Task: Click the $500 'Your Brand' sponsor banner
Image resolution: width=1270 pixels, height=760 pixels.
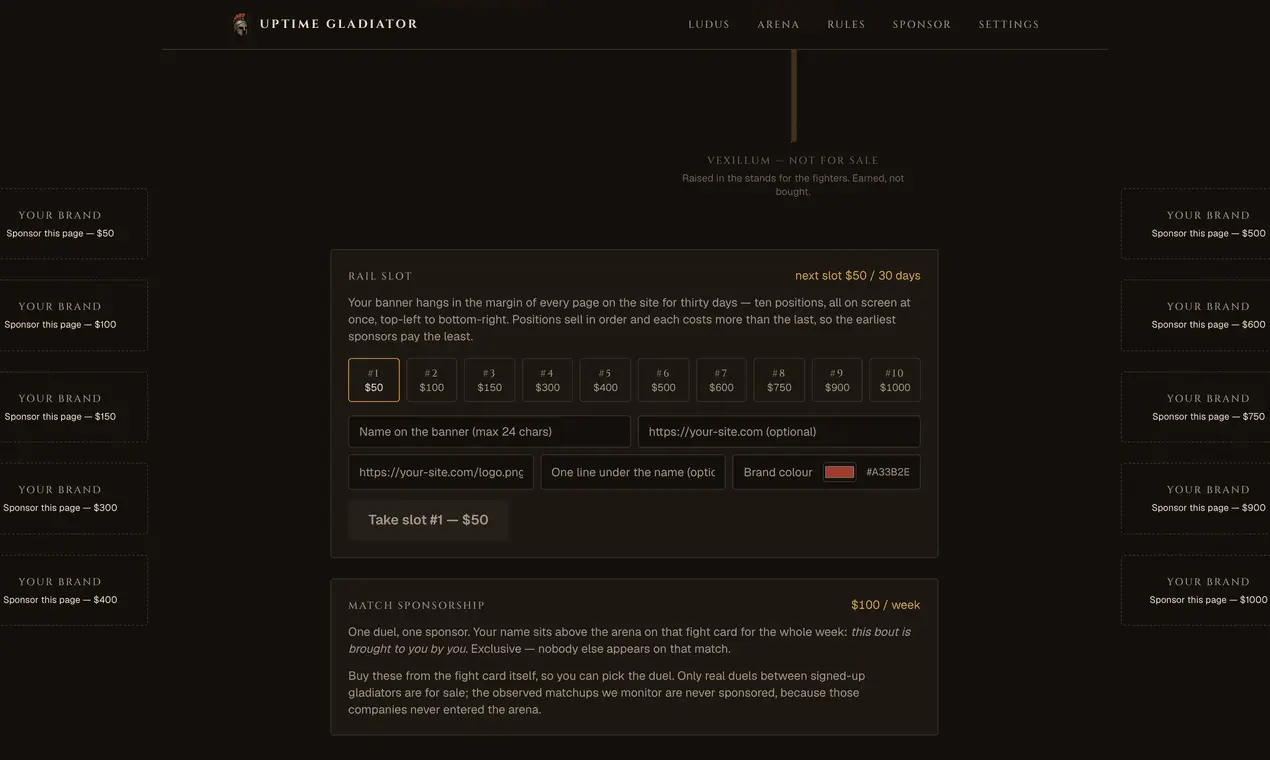Action: (1196, 224)
